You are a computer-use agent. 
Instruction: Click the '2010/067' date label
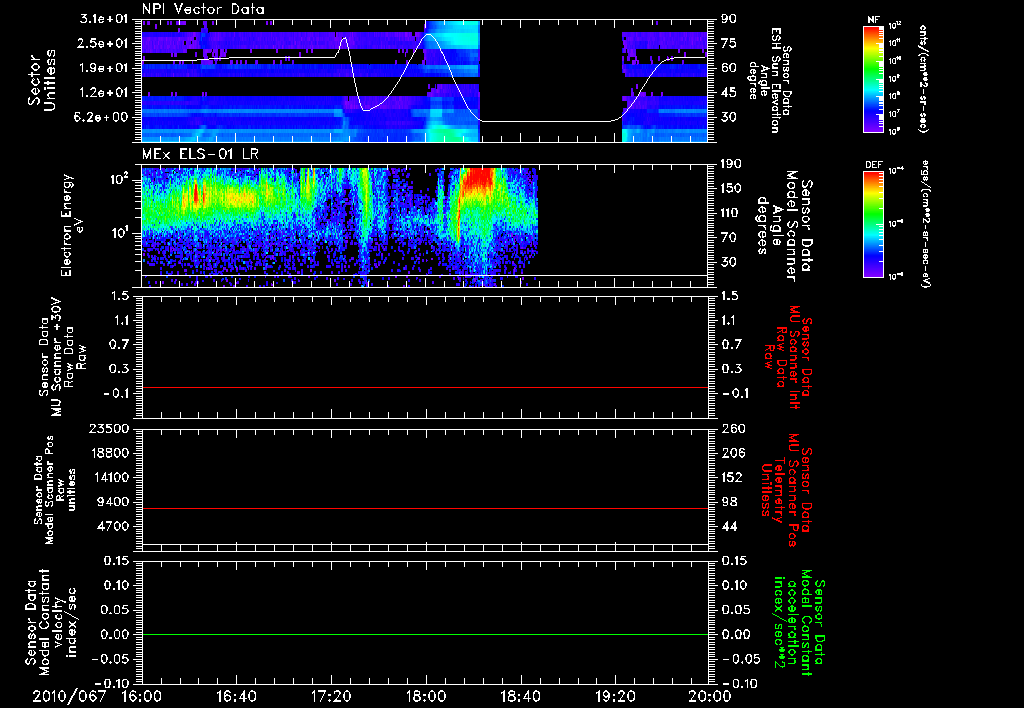(69, 696)
